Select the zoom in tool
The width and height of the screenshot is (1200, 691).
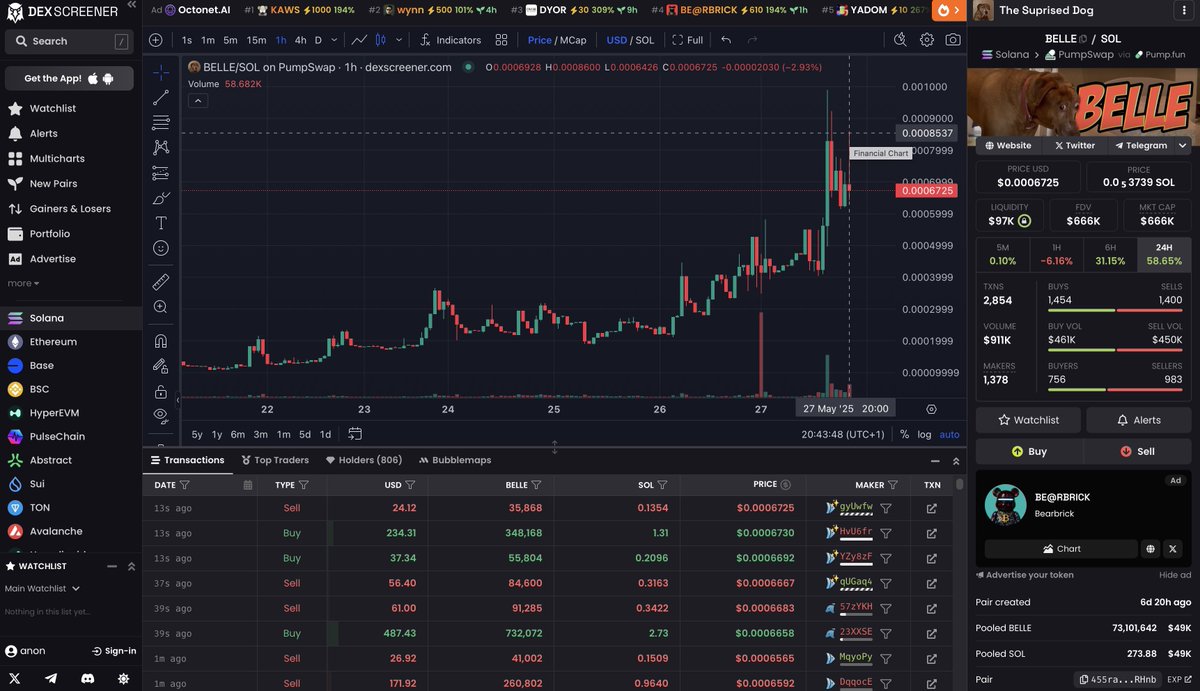(161, 307)
